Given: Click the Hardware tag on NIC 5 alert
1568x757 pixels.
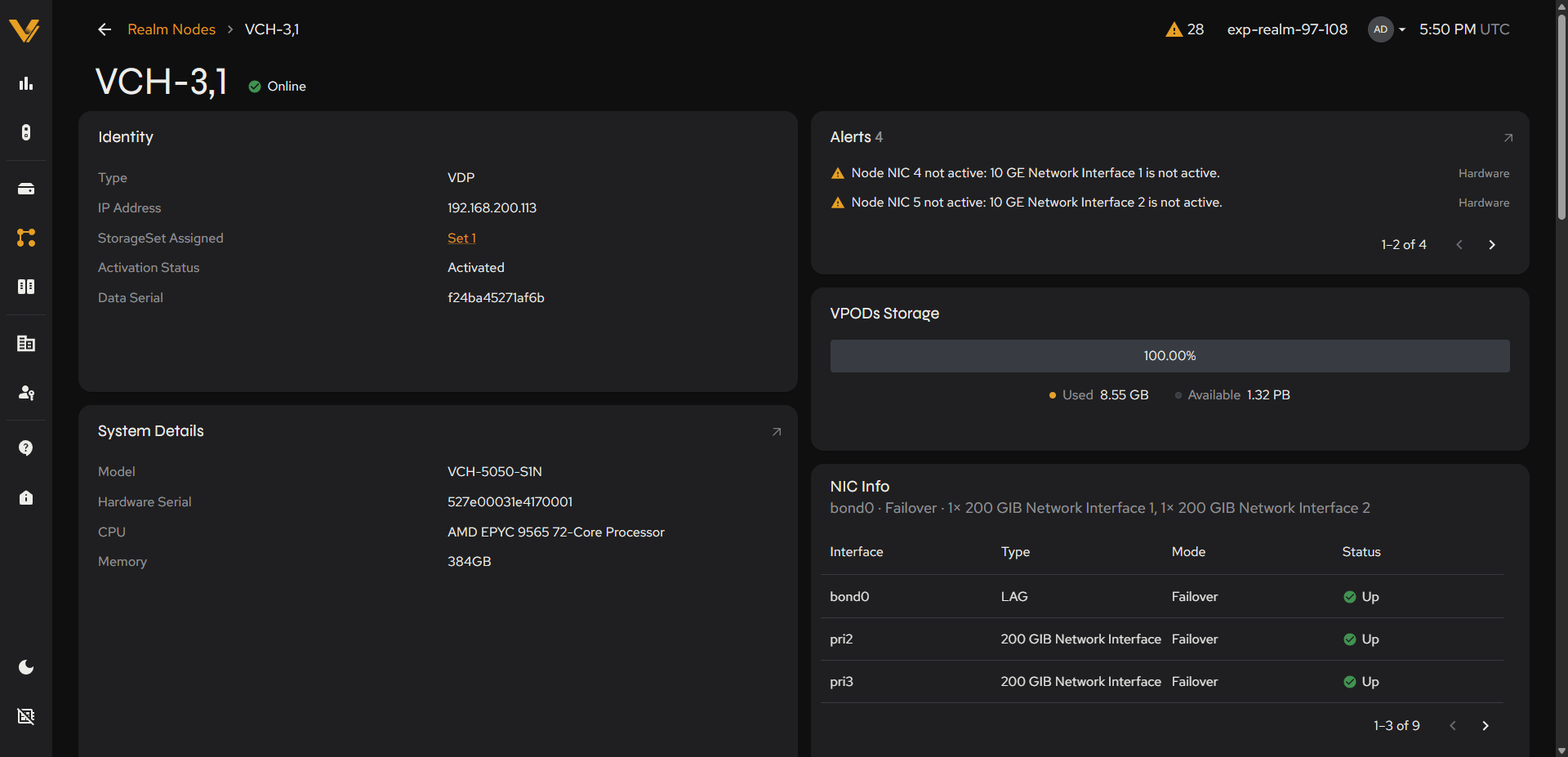Looking at the screenshot, I should click(1484, 203).
